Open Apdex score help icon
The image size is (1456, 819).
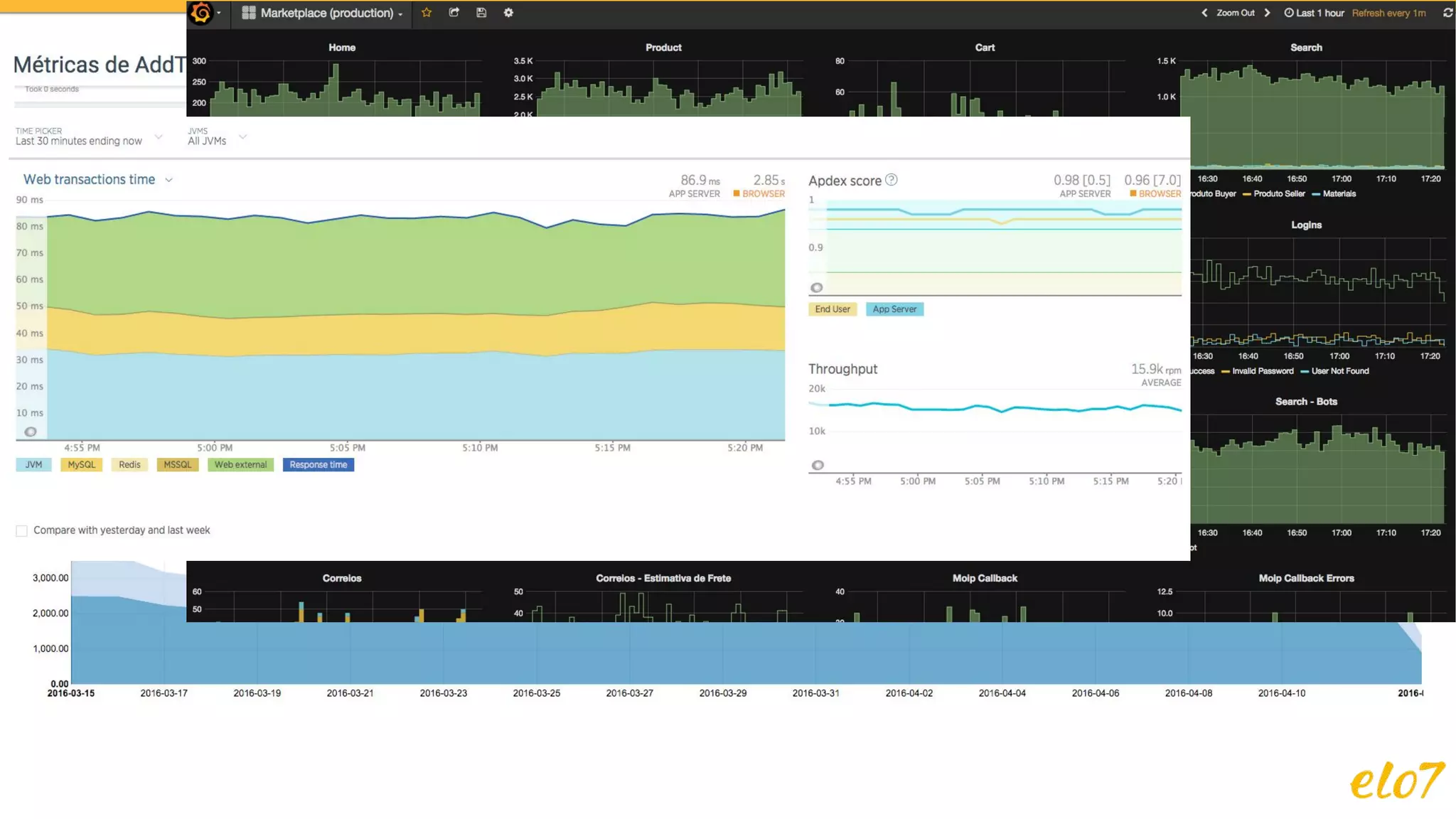pyautogui.click(x=892, y=180)
